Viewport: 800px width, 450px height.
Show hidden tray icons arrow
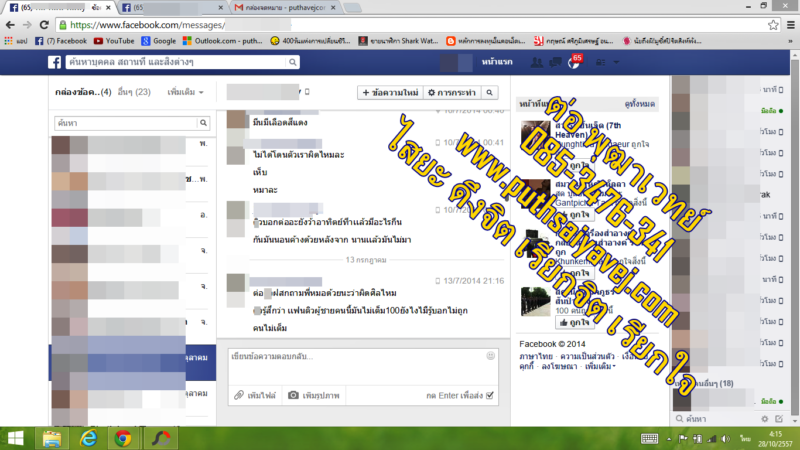669,439
